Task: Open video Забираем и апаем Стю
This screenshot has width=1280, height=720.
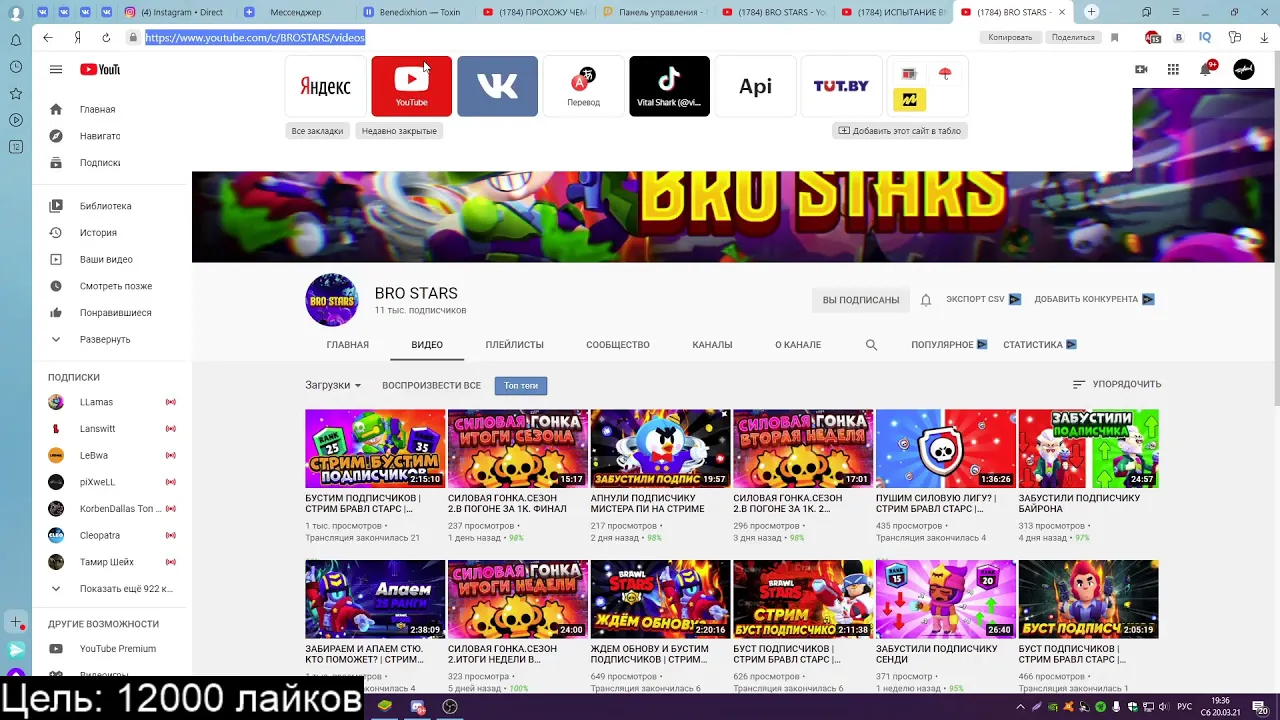Action: [x=375, y=599]
